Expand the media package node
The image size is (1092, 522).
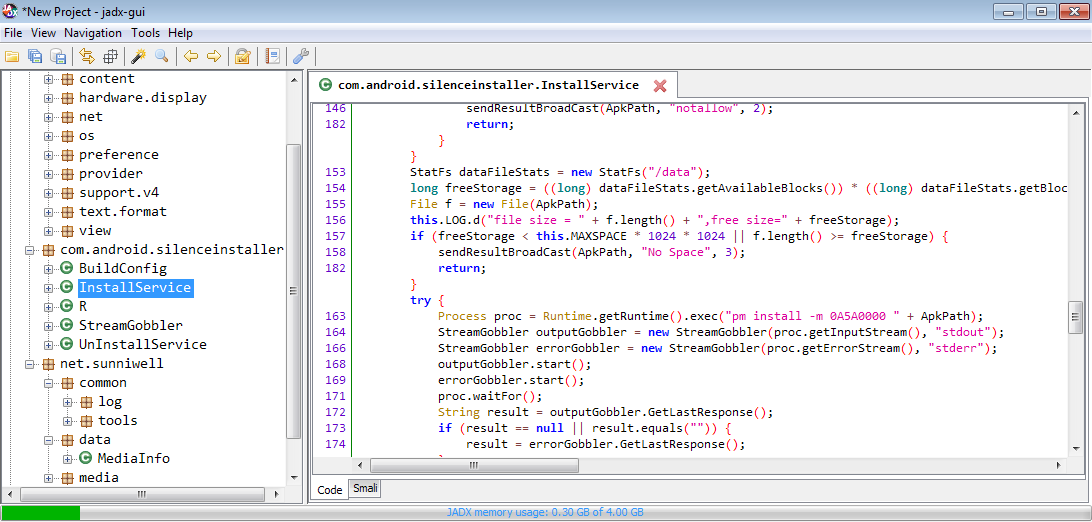click(x=49, y=478)
